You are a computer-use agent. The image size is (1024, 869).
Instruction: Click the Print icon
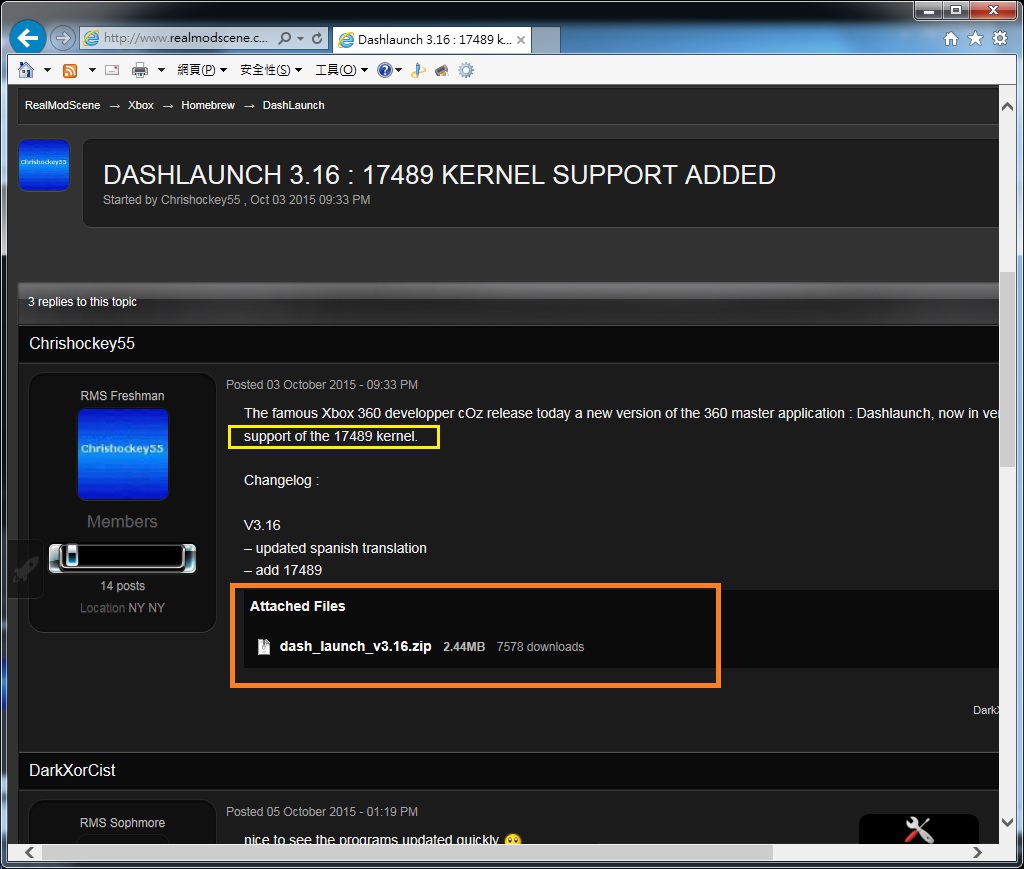(140, 70)
